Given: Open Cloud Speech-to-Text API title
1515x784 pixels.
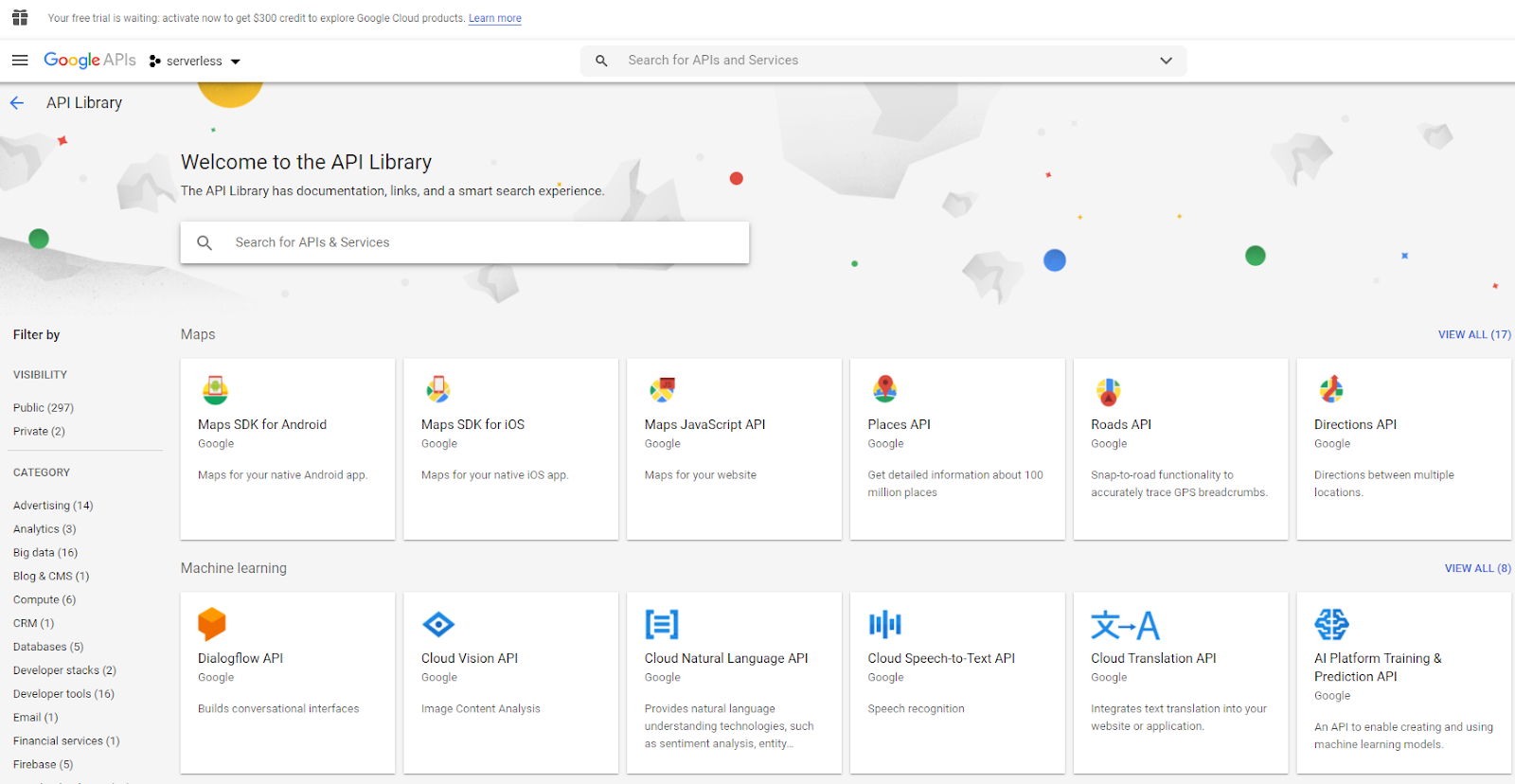Looking at the screenshot, I should 941,658.
